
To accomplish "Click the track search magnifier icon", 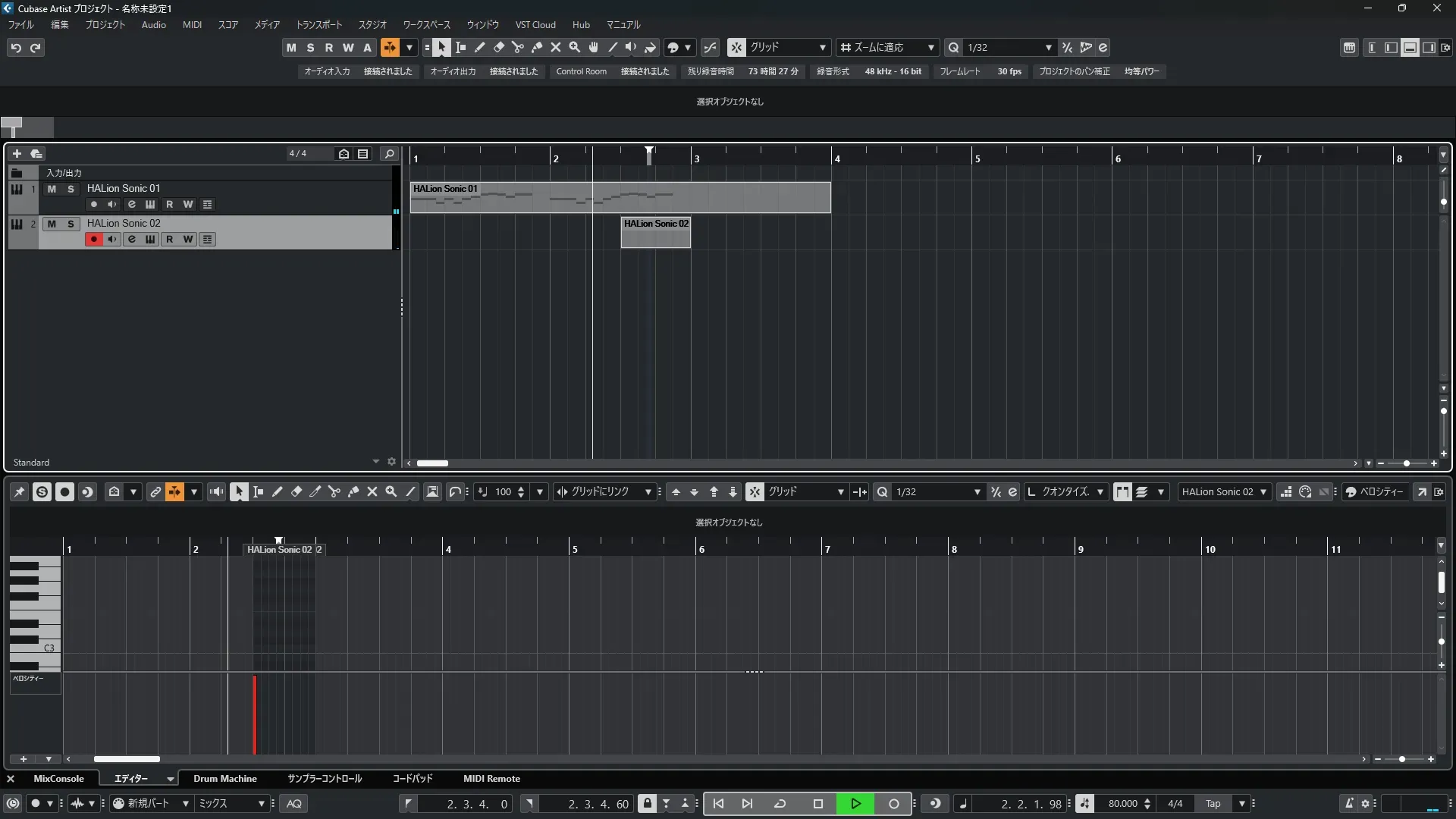I will pyautogui.click(x=389, y=154).
